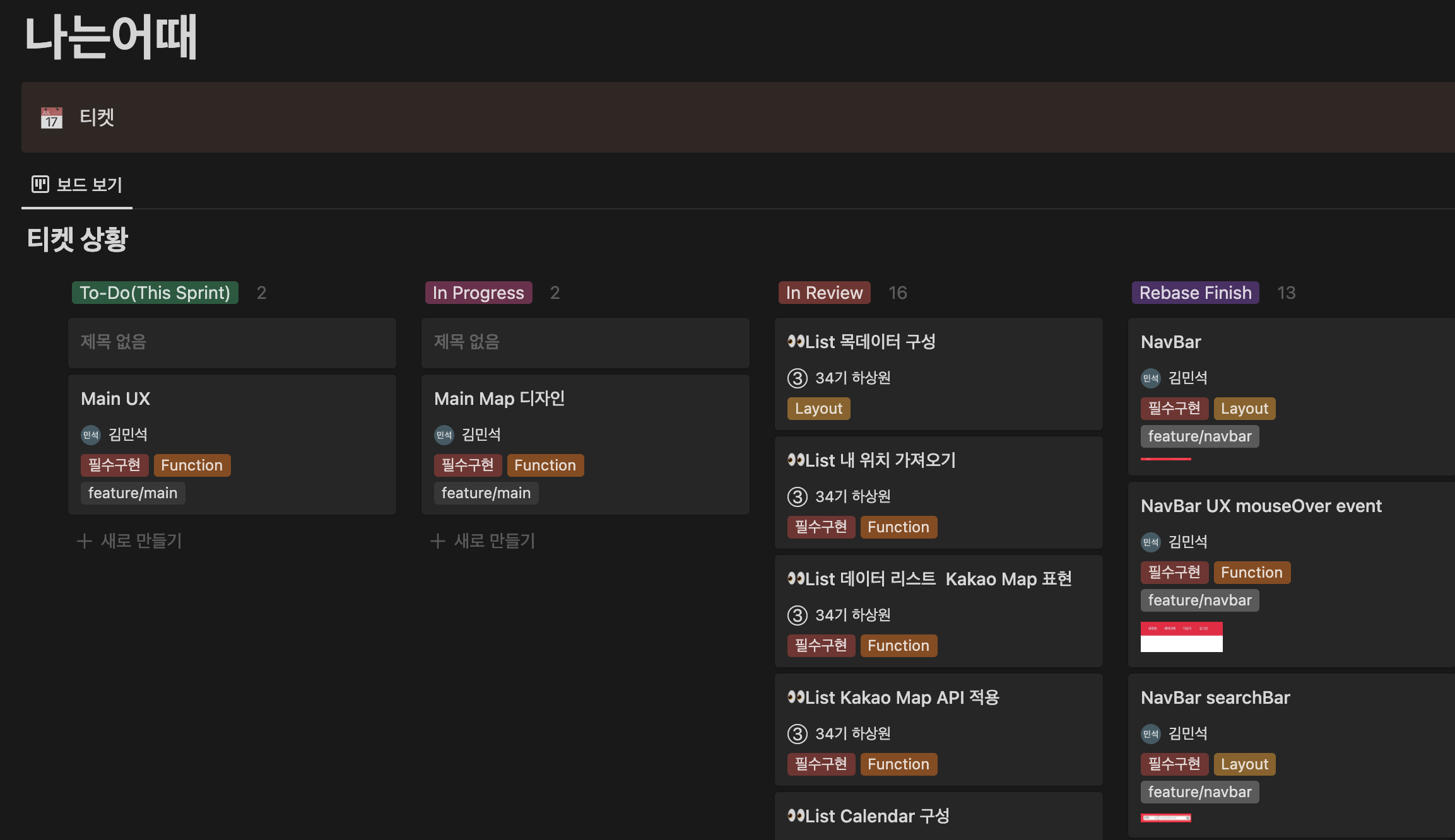
Task: Open the 티켓 page link
Action: coord(97,117)
